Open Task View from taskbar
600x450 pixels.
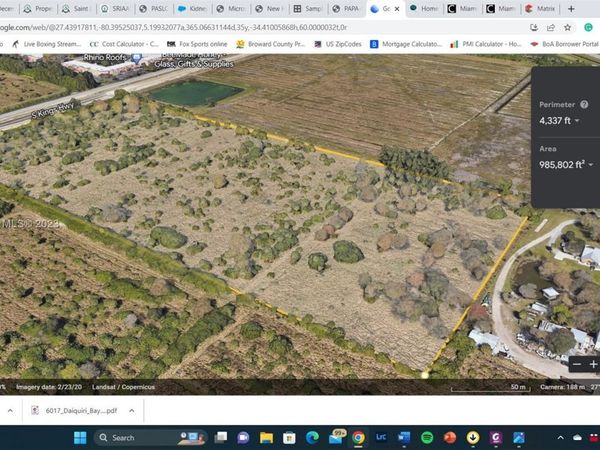[x=220, y=438]
